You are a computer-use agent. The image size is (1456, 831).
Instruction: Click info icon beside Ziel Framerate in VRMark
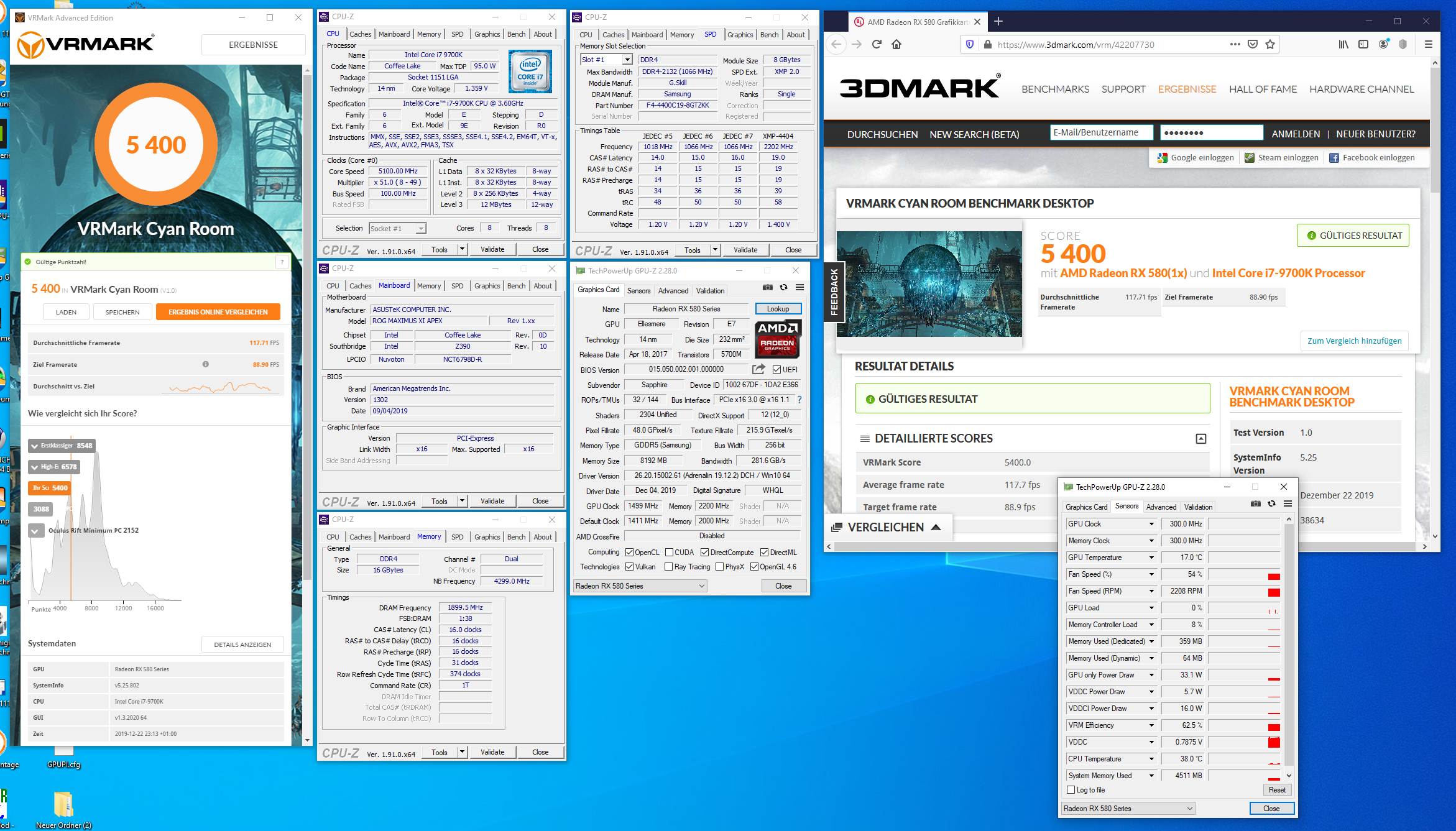pyautogui.click(x=205, y=364)
